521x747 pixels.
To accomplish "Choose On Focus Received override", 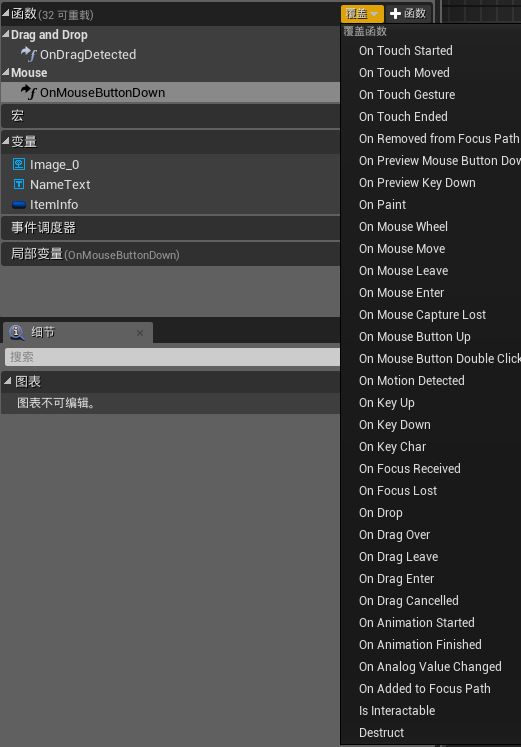I will tap(410, 468).
